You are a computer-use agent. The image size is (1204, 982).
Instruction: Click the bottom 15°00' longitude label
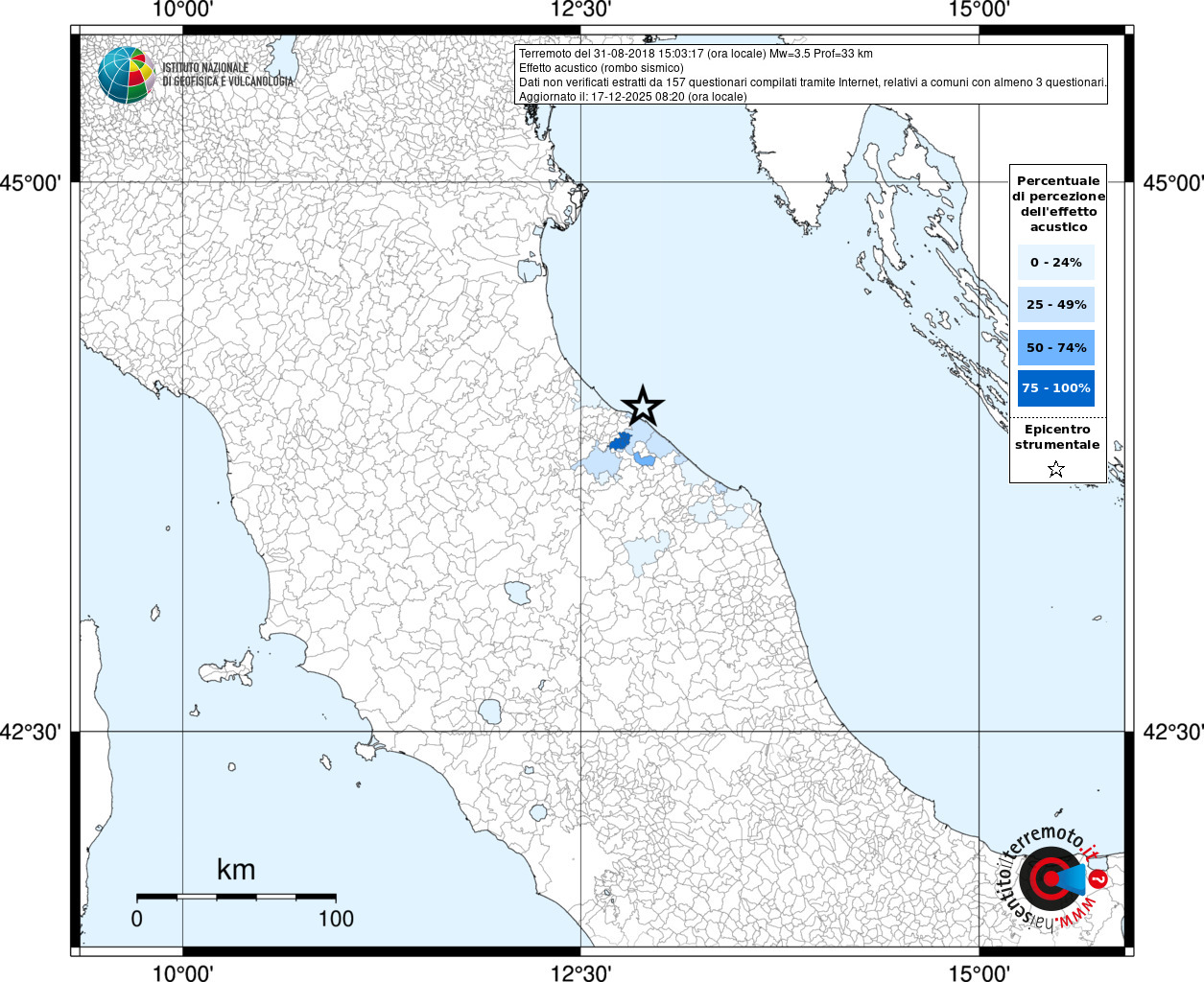point(979,972)
